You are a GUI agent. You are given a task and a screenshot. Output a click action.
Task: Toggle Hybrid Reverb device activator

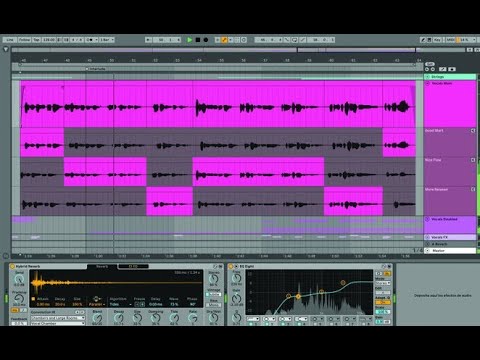click(12, 266)
